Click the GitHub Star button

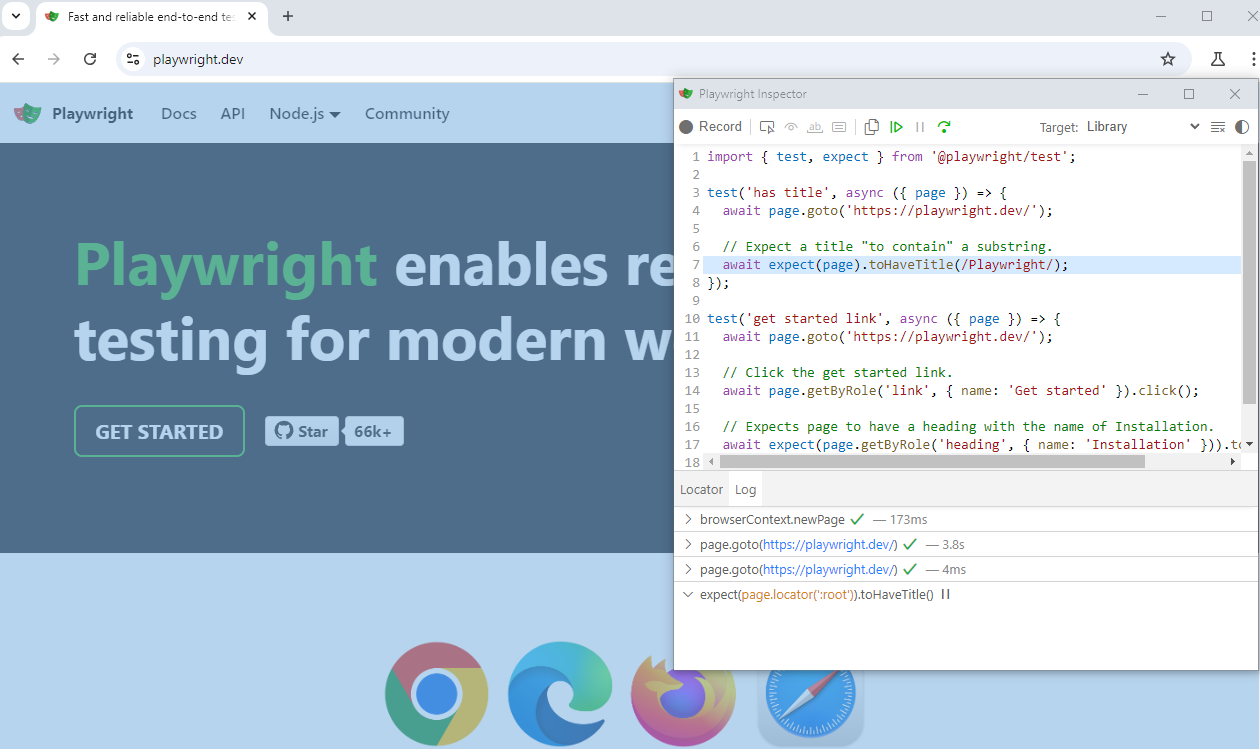click(x=301, y=431)
